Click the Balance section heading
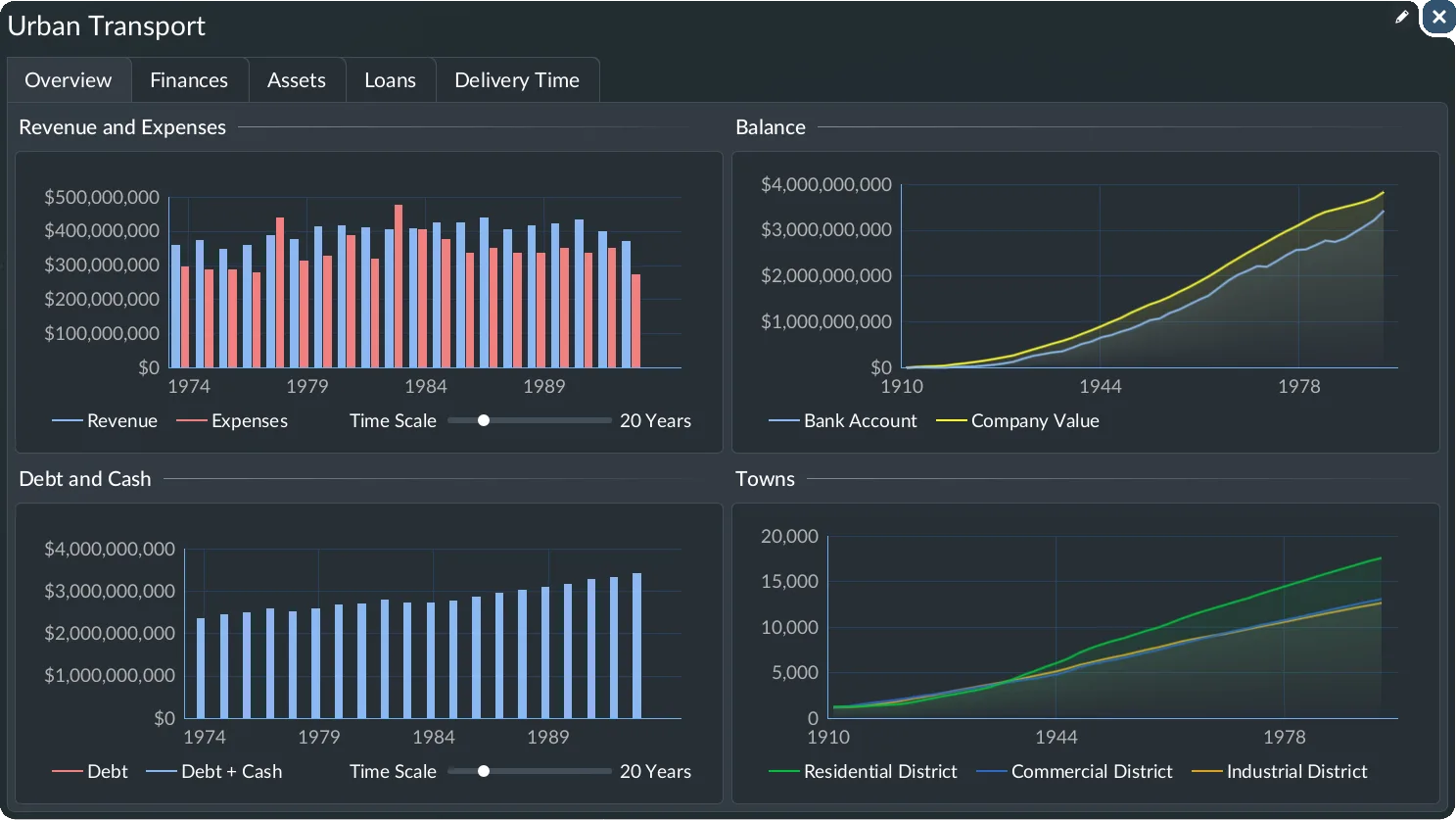Image resolution: width=1456 pixels, height=820 pixels. (x=771, y=127)
